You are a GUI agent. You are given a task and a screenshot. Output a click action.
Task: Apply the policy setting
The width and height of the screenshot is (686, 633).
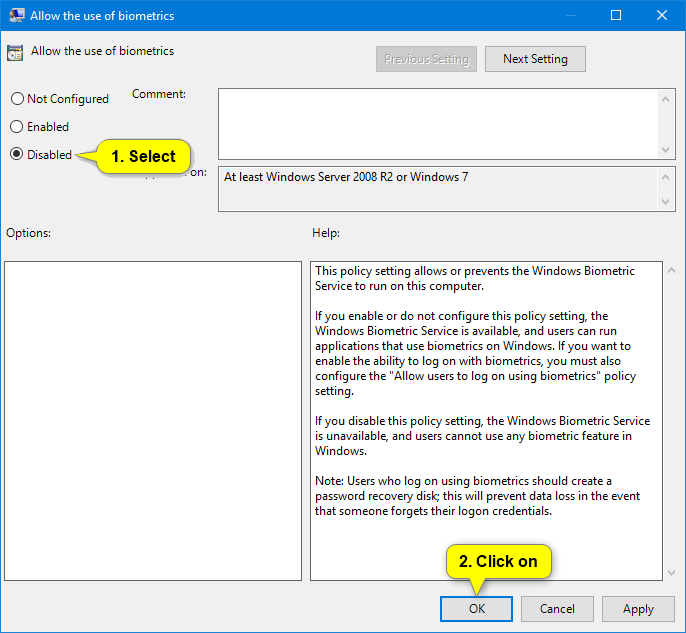click(638, 609)
